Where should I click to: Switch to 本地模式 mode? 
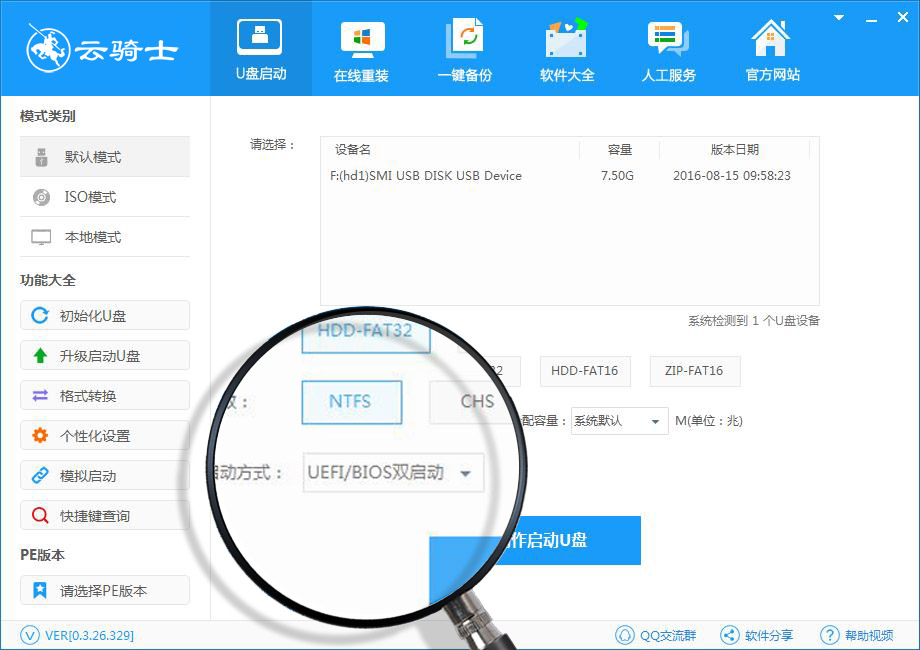coord(104,237)
